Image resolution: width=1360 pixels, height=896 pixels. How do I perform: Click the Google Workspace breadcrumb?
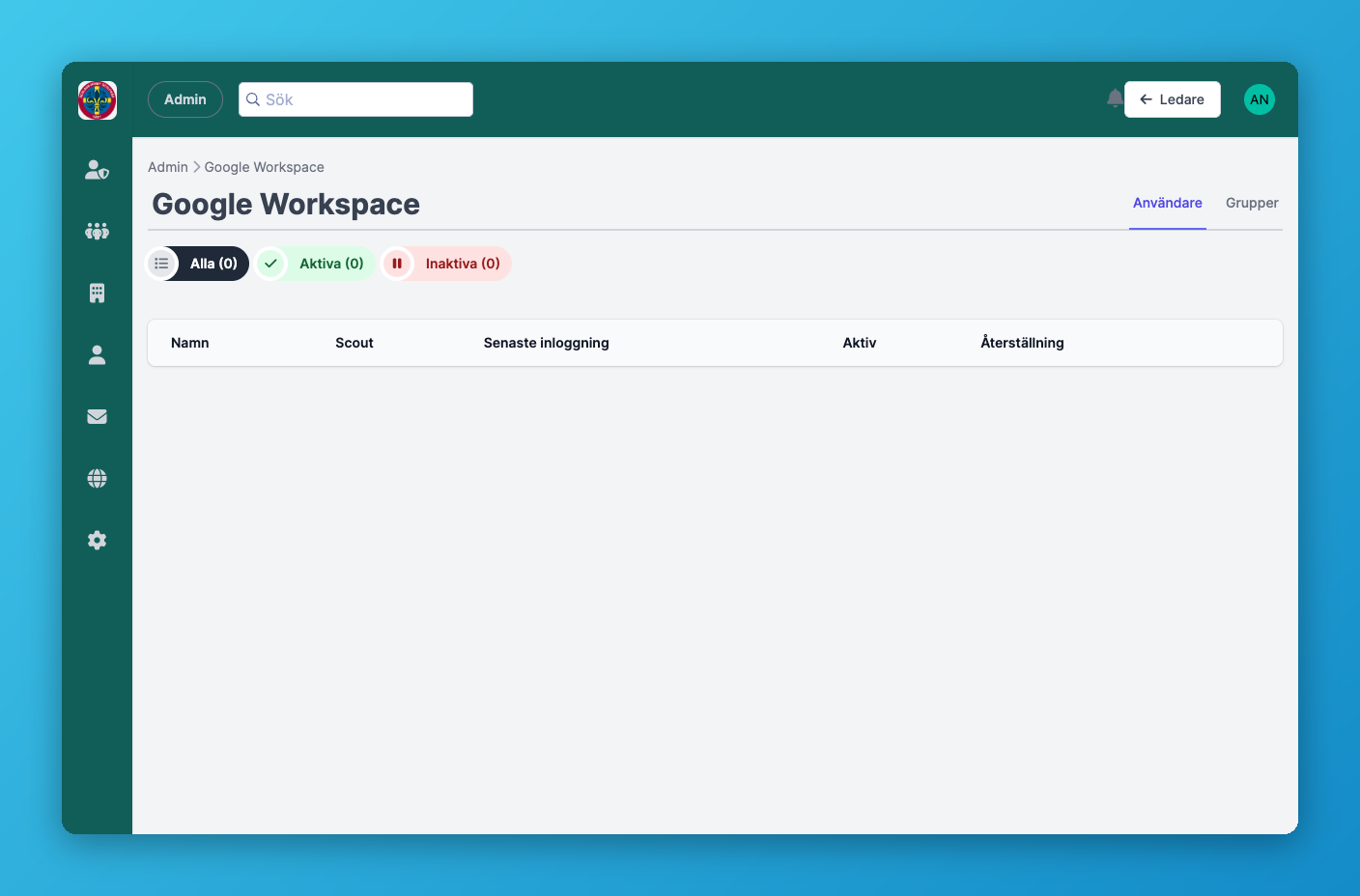[265, 167]
